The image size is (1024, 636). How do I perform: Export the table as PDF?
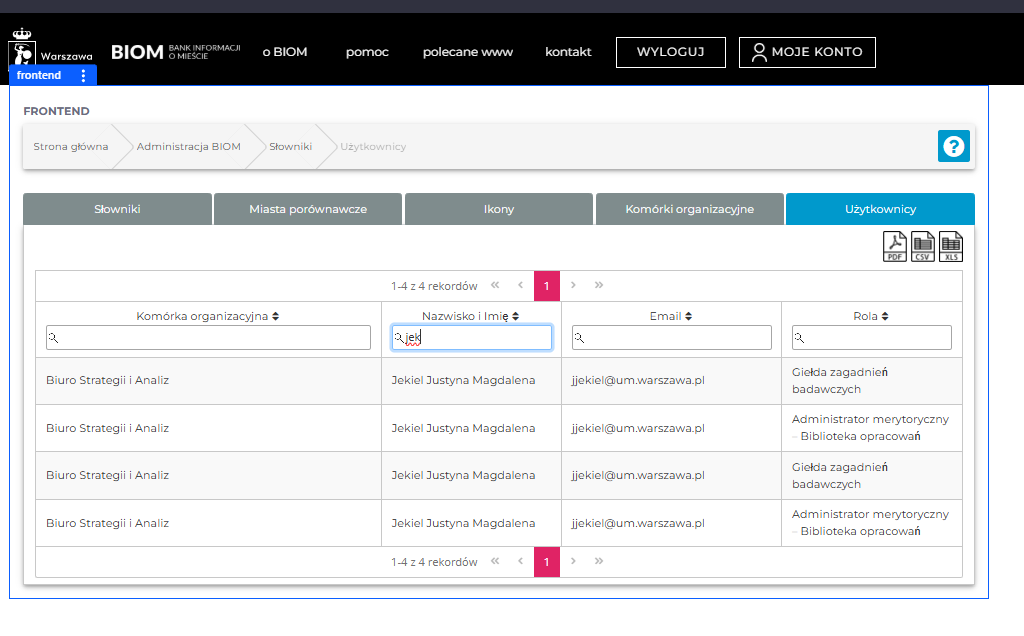click(894, 246)
